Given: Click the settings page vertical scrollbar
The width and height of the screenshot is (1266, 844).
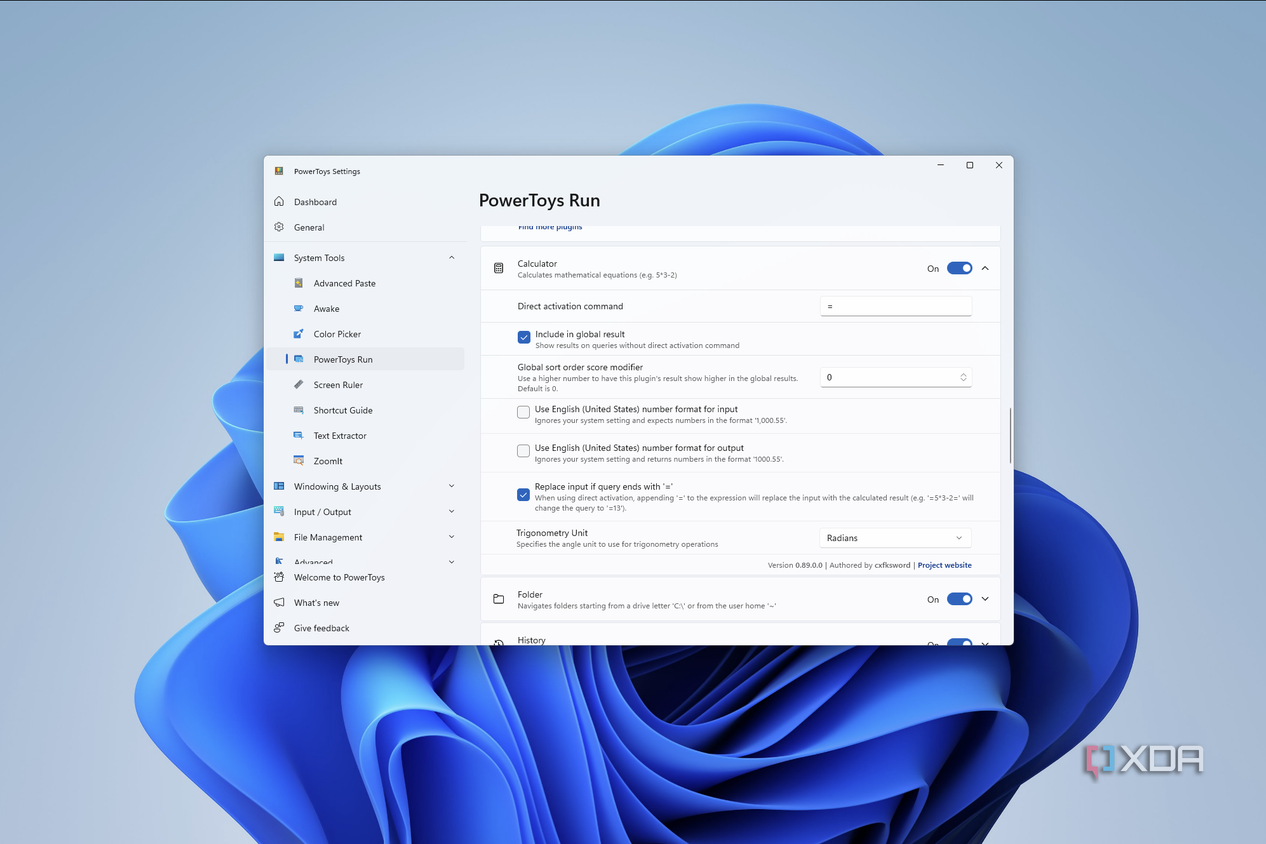Looking at the screenshot, I should coord(1009,435).
